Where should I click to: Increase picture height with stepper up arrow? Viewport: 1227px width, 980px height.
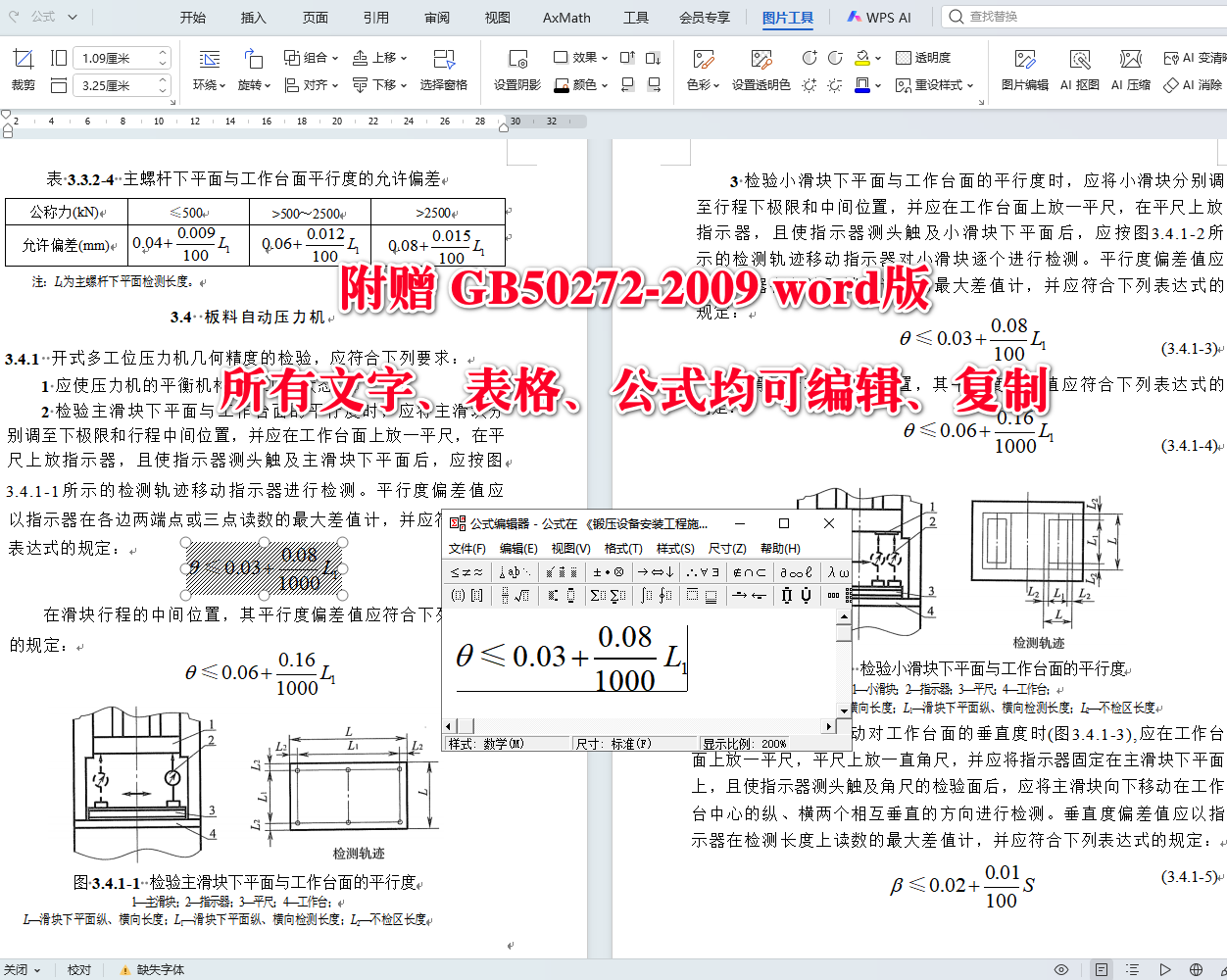(164, 53)
